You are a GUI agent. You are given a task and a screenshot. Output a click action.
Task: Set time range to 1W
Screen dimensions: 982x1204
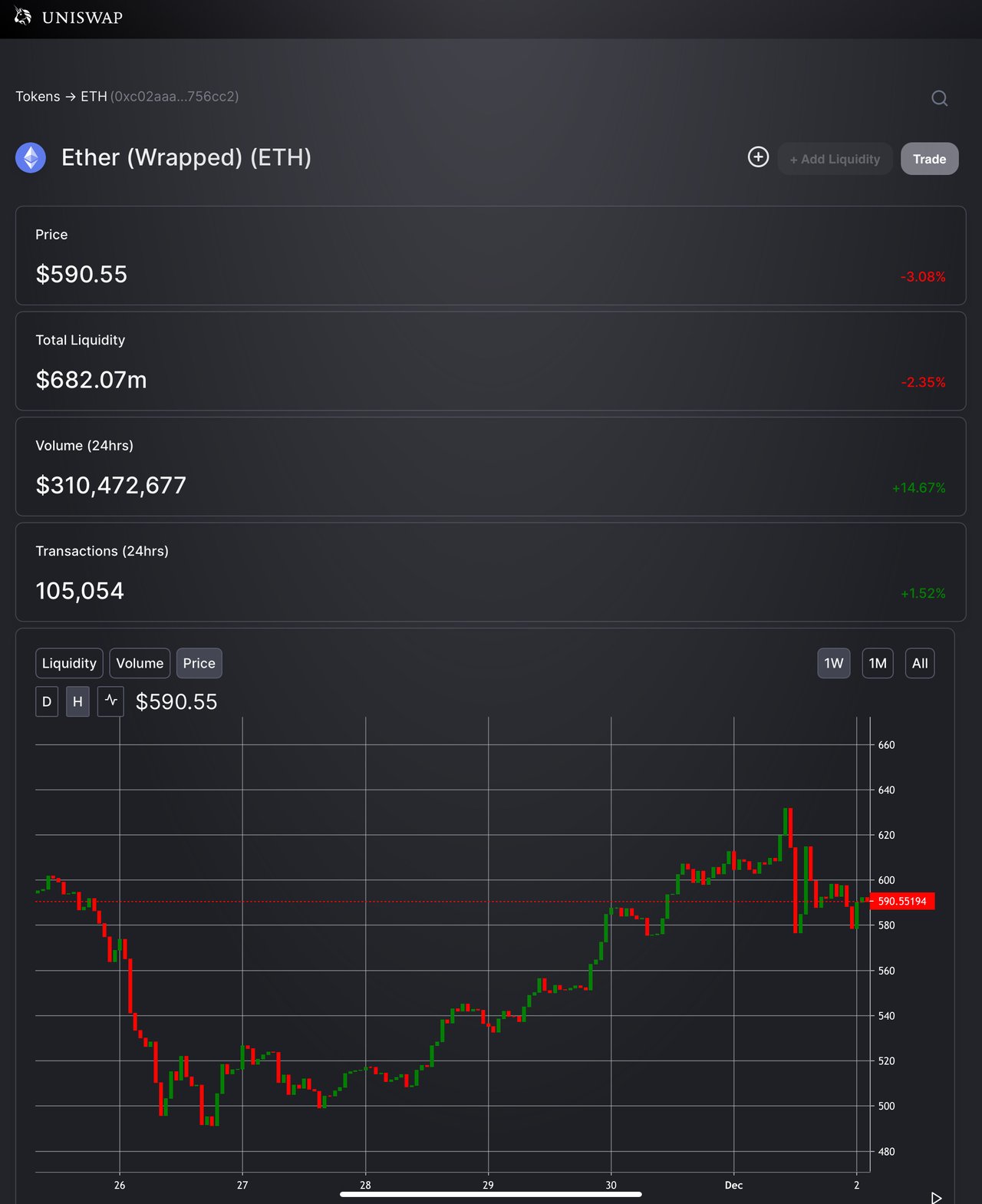tap(833, 663)
